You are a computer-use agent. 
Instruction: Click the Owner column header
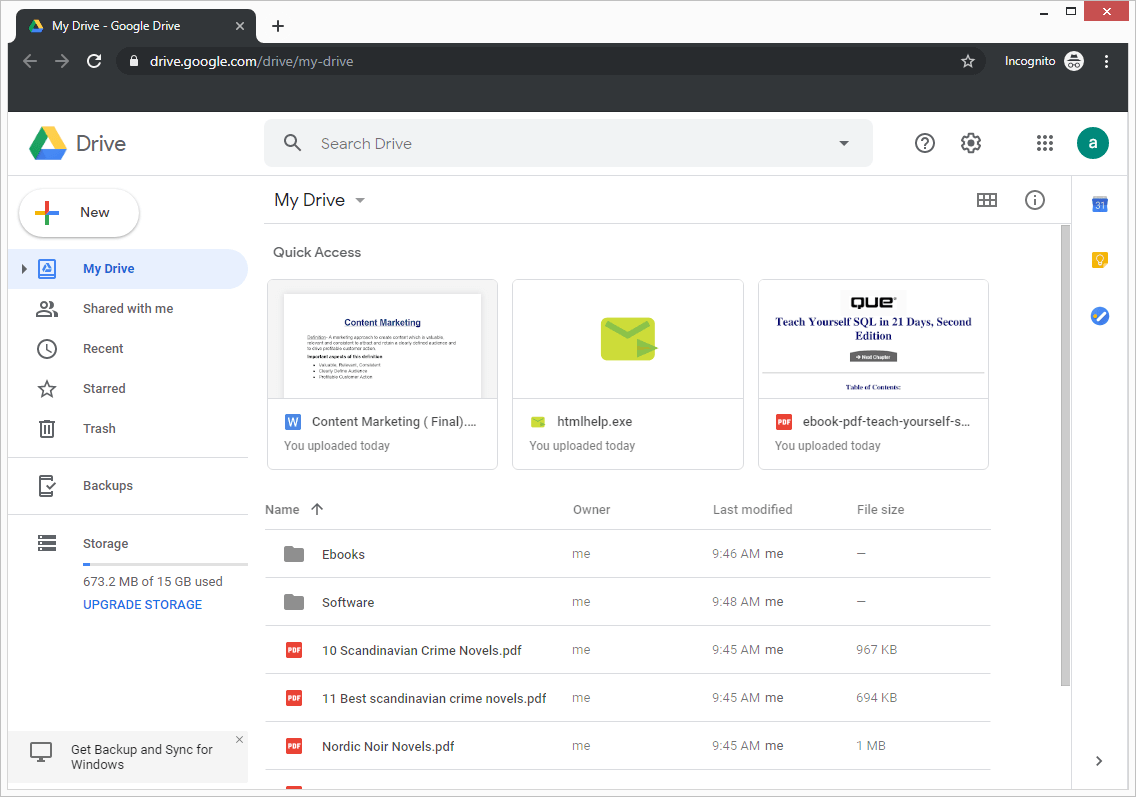(x=592, y=509)
